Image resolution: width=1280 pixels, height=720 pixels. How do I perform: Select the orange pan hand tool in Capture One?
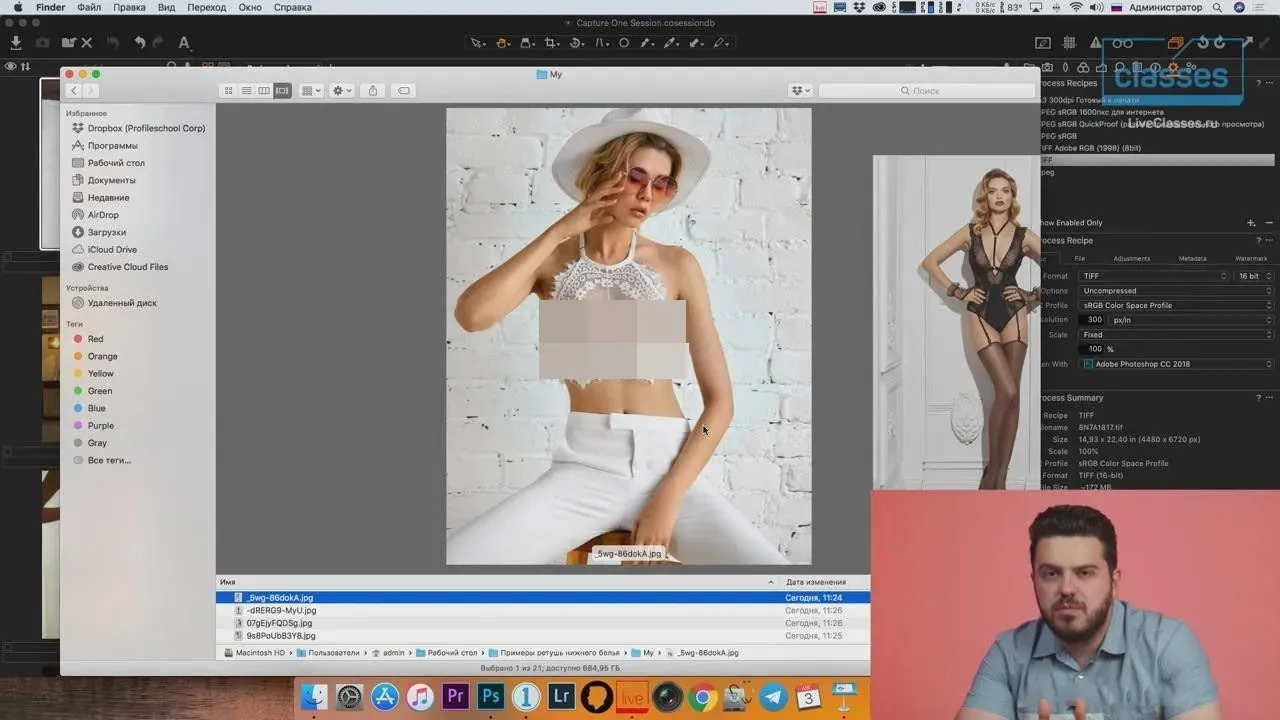(503, 43)
